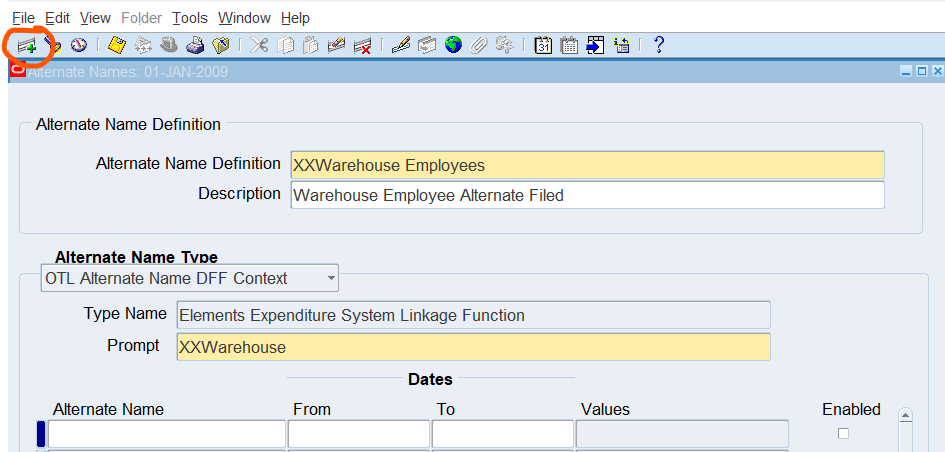Click the Delete record icon with red X
945x452 pixels.
(x=362, y=45)
